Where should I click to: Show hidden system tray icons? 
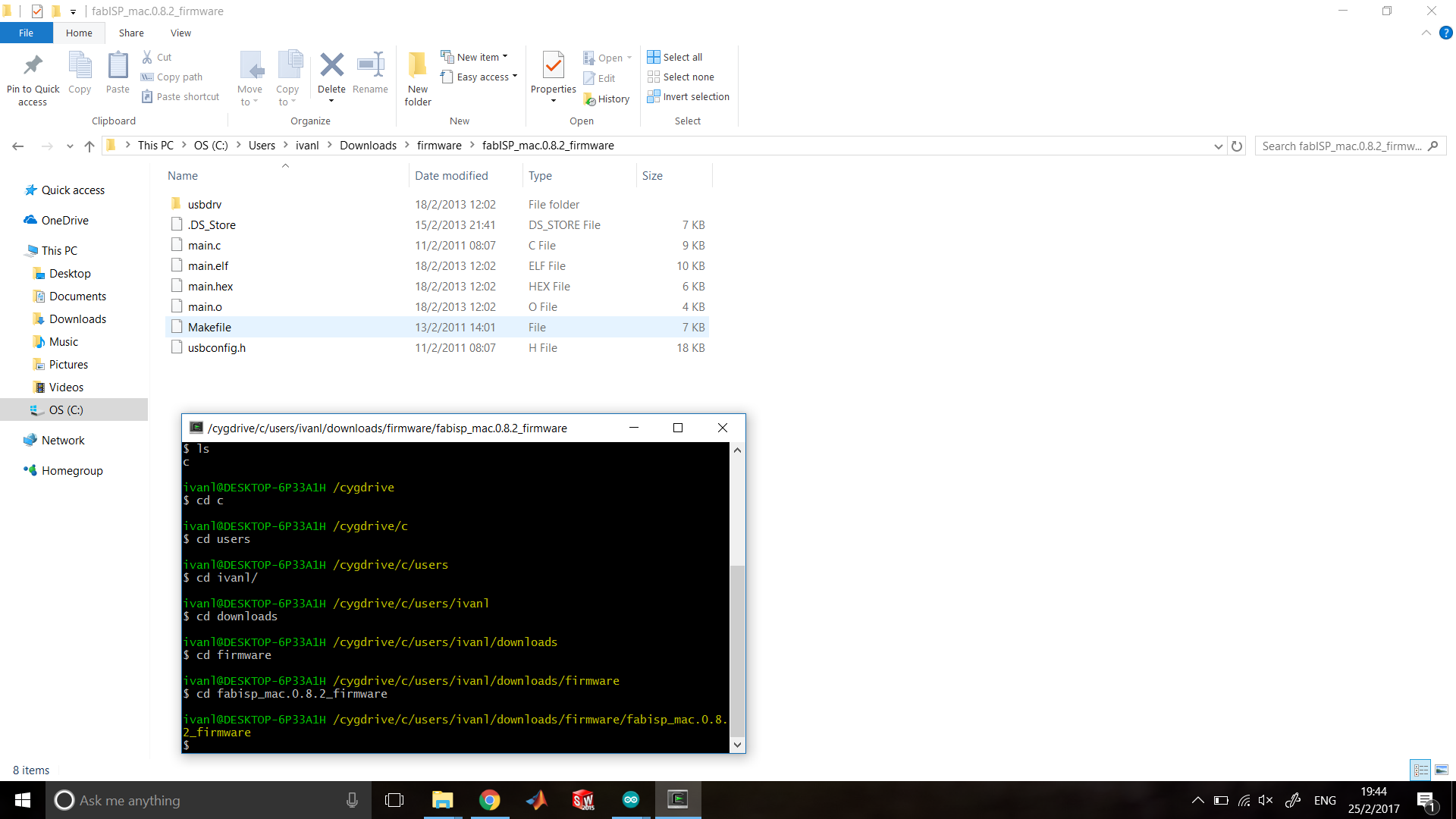point(1197,800)
